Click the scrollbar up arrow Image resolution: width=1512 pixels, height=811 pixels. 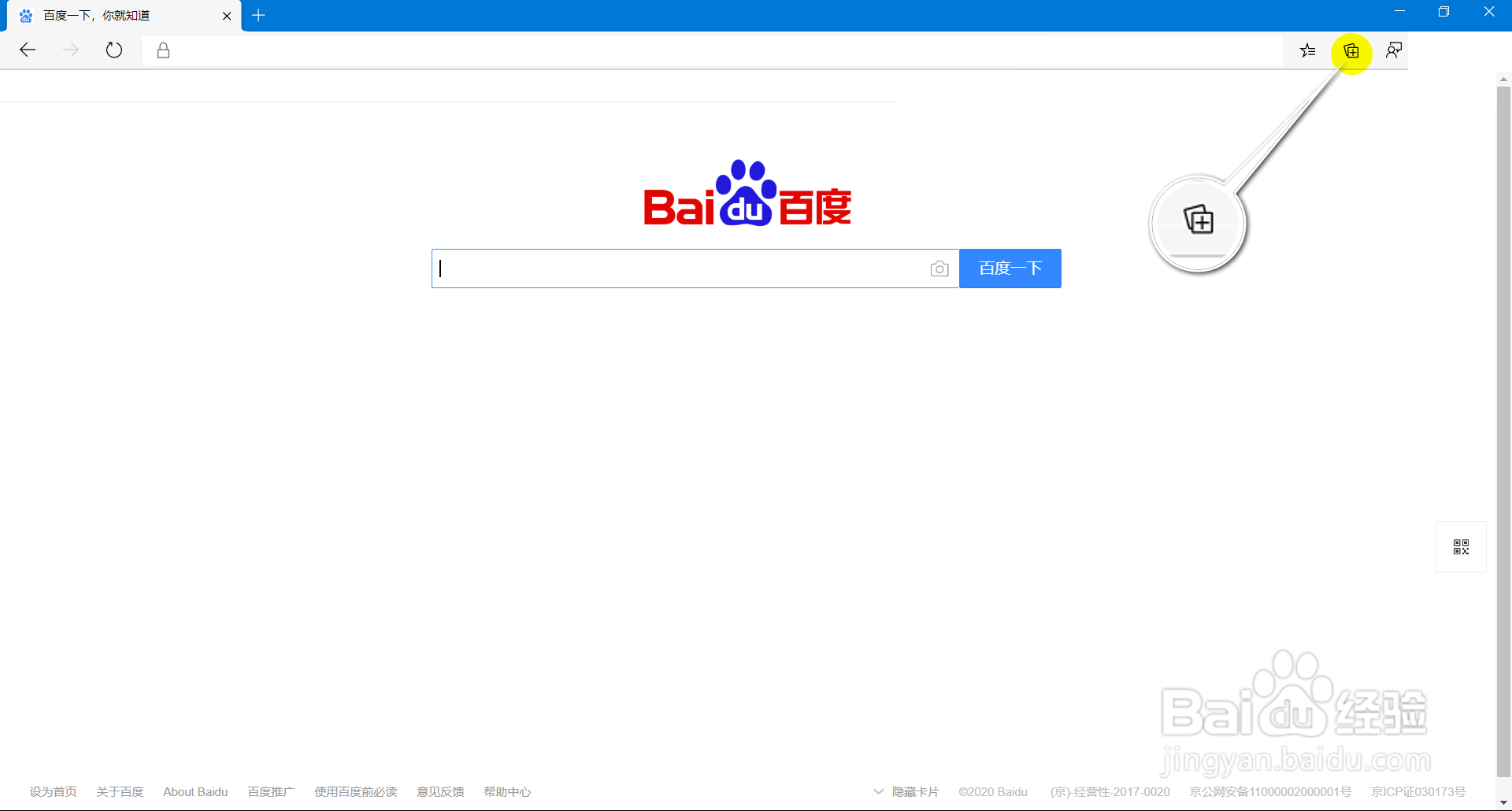click(x=1503, y=79)
